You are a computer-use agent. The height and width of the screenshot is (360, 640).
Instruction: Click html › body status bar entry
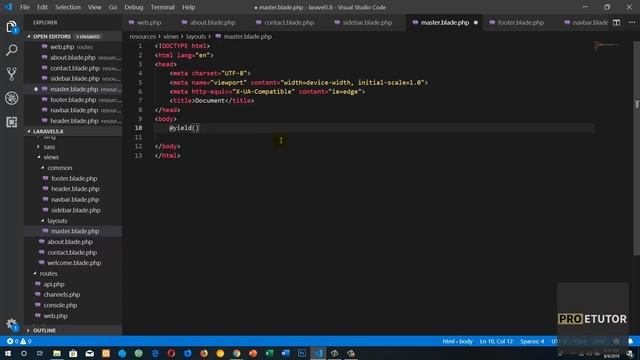pos(457,341)
